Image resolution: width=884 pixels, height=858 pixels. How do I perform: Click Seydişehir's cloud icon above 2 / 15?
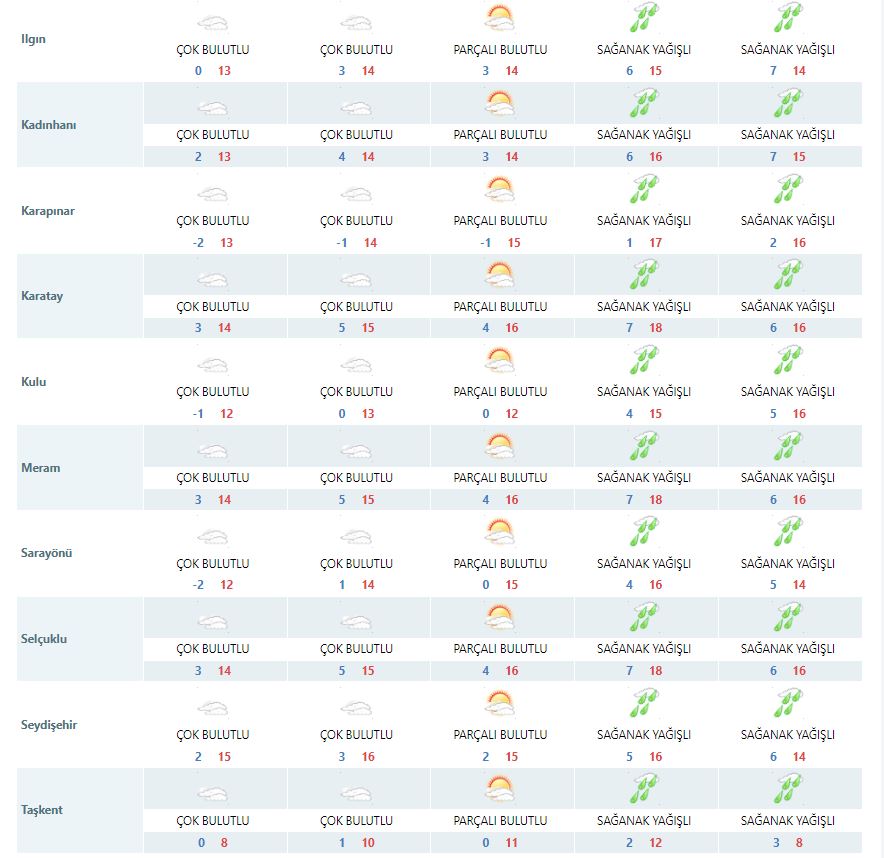point(212,707)
